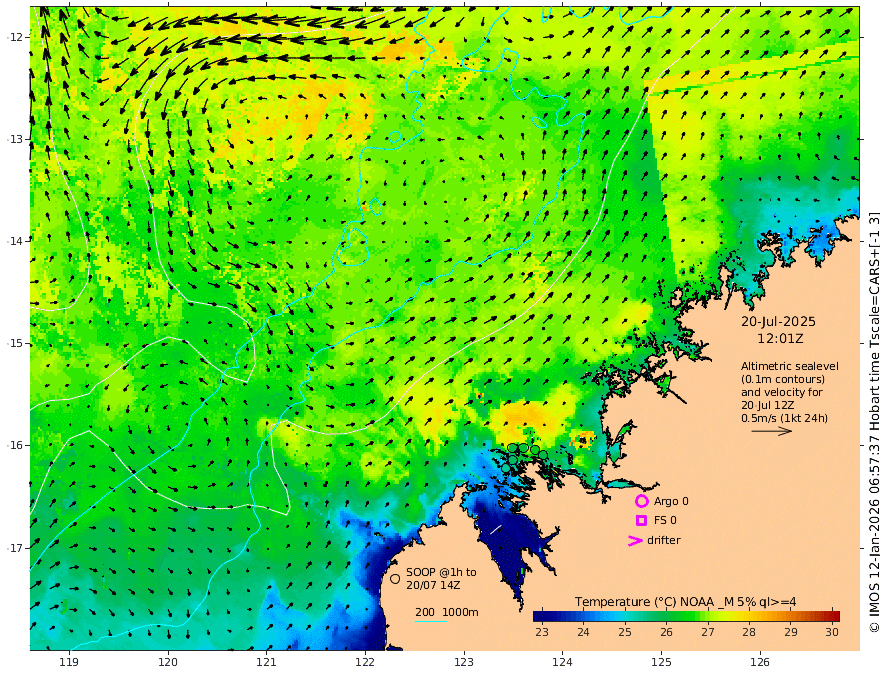Screen dimensions: 880x680
Task: Click the magenta FS square legend marker
Action: [x=641, y=521]
